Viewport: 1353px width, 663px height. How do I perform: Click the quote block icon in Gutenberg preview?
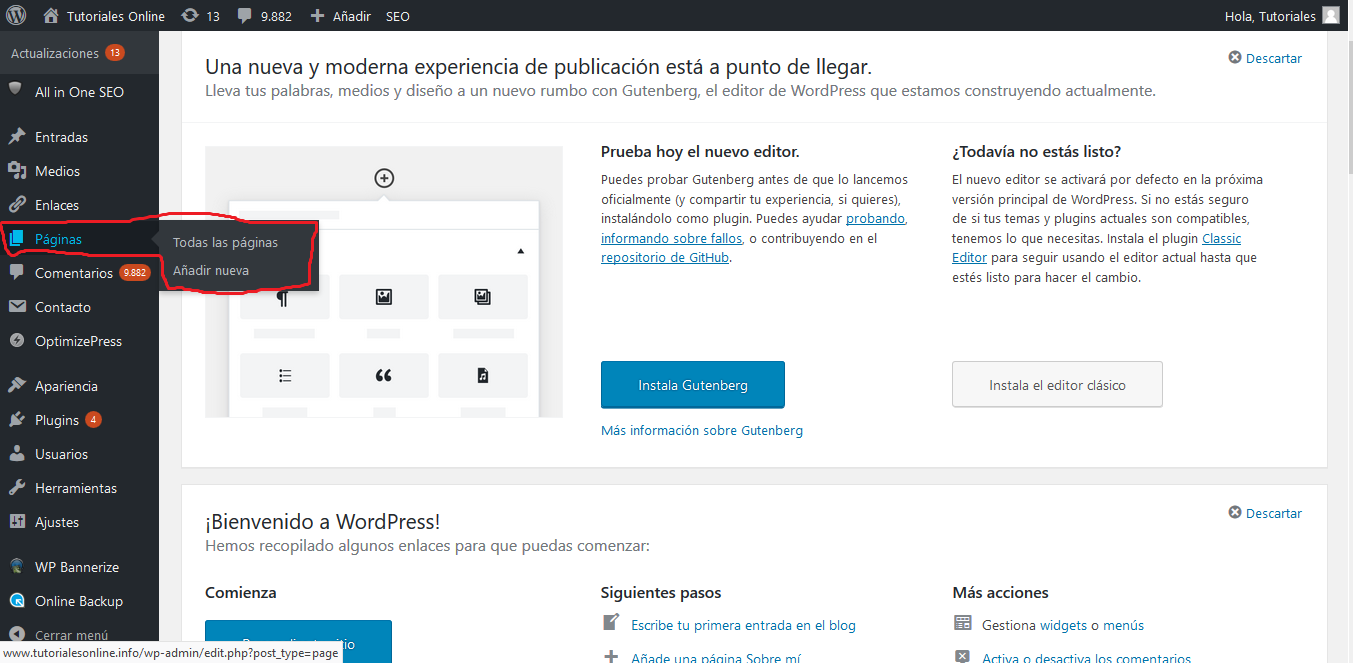tap(383, 376)
